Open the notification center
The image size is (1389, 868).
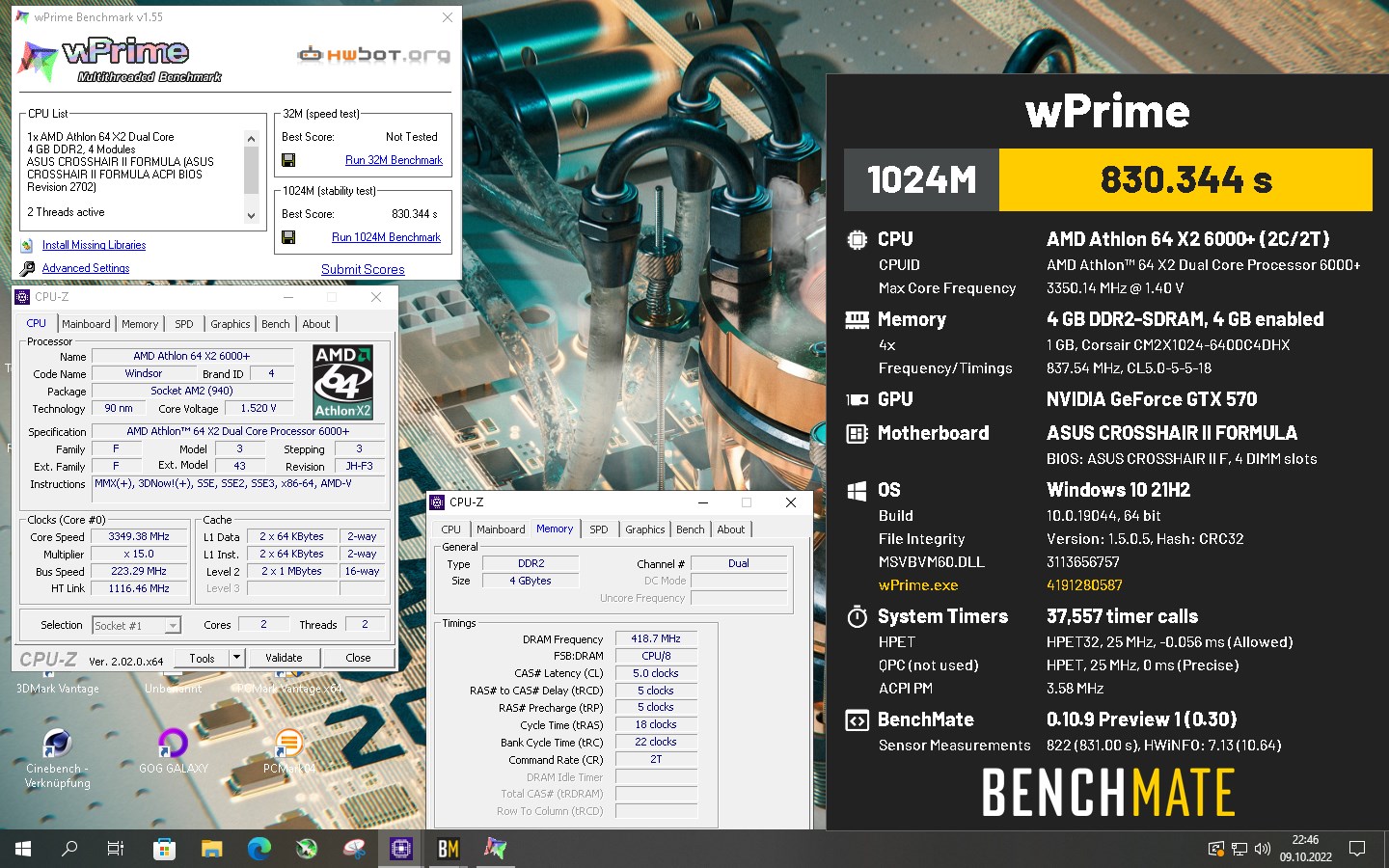(1357, 849)
